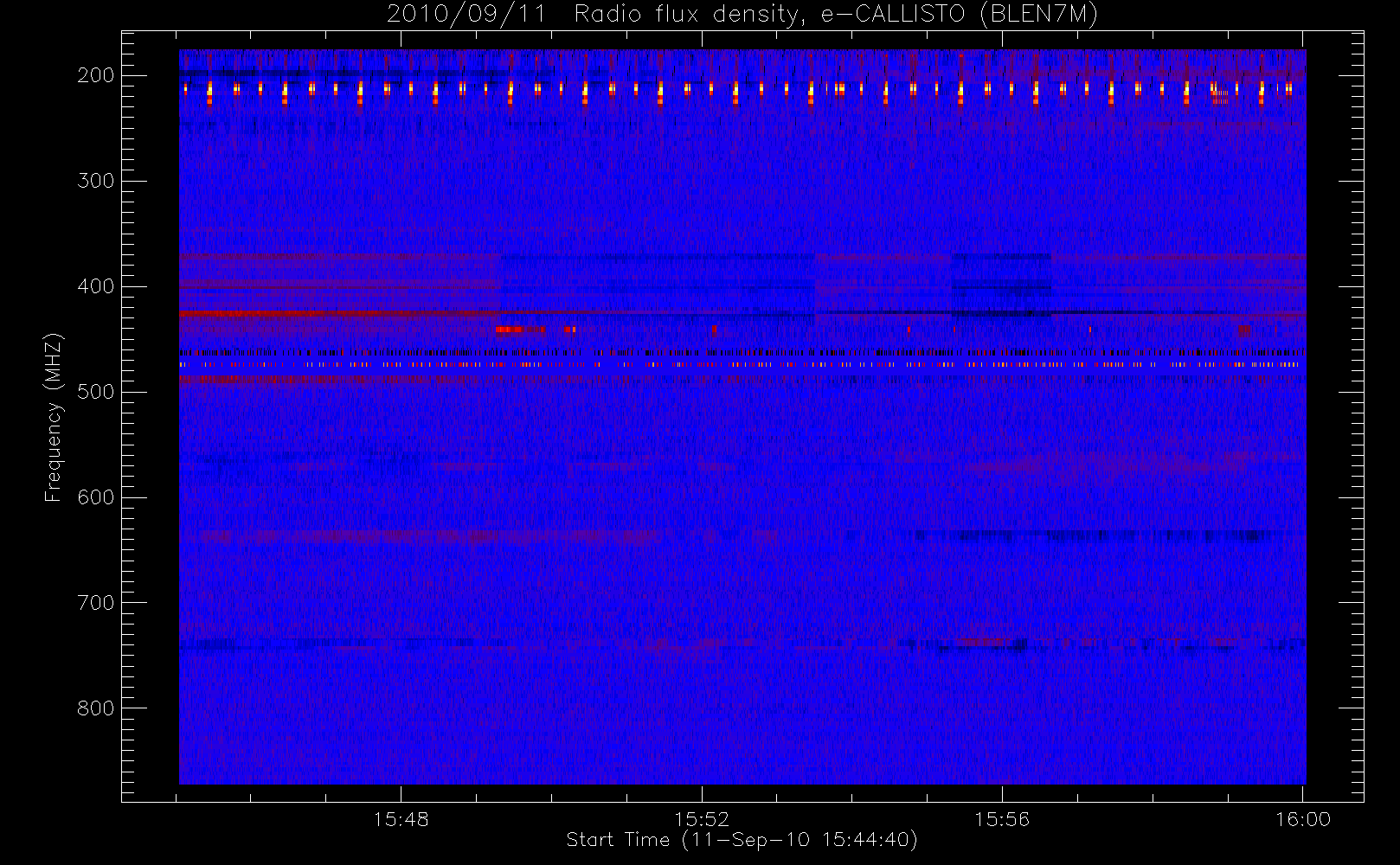Click the 800 frequency tick label
This screenshot has height=865, width=1400.
tap(95, 708)
